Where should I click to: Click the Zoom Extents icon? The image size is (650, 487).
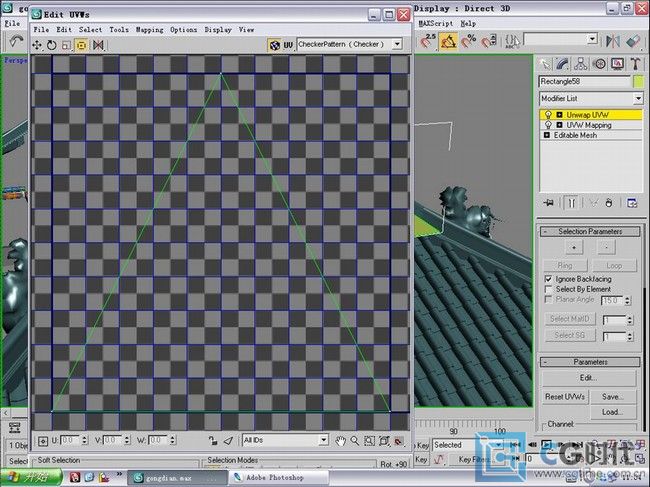384,441
